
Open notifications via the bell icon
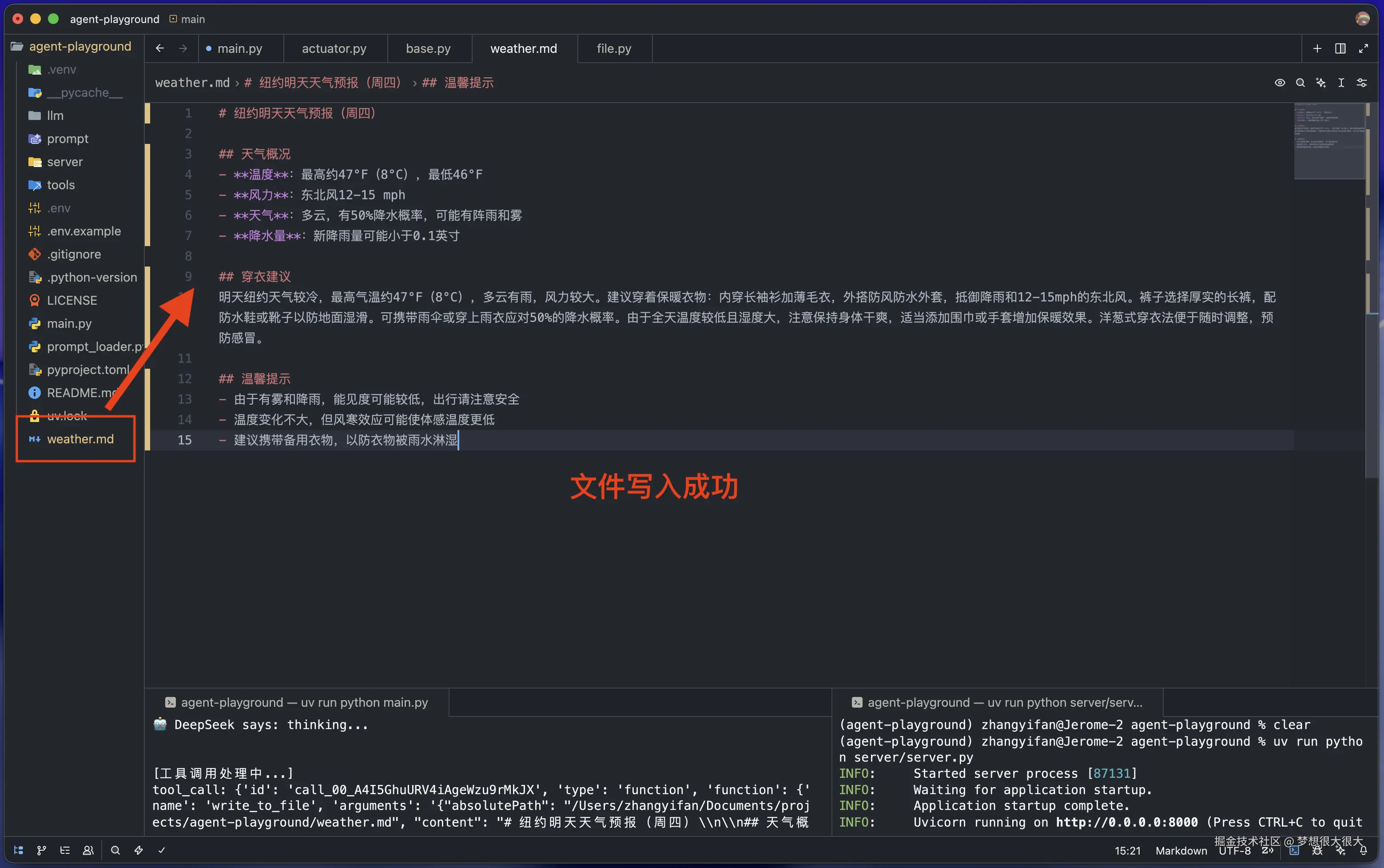1363,852
